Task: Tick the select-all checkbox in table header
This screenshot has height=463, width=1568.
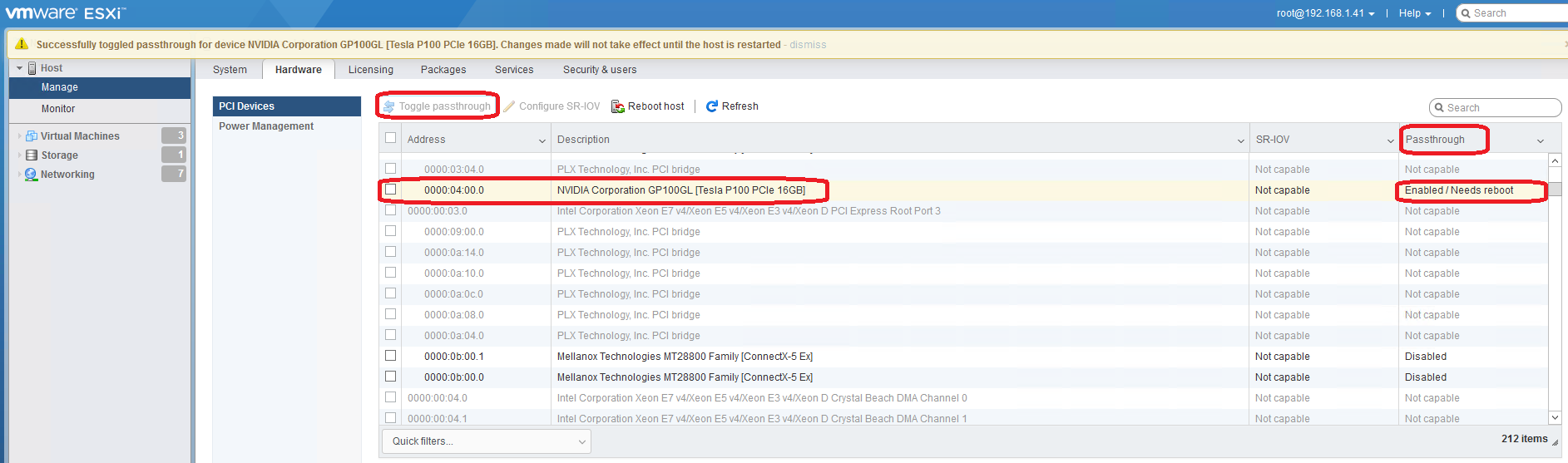Action: tap(391, 138)
